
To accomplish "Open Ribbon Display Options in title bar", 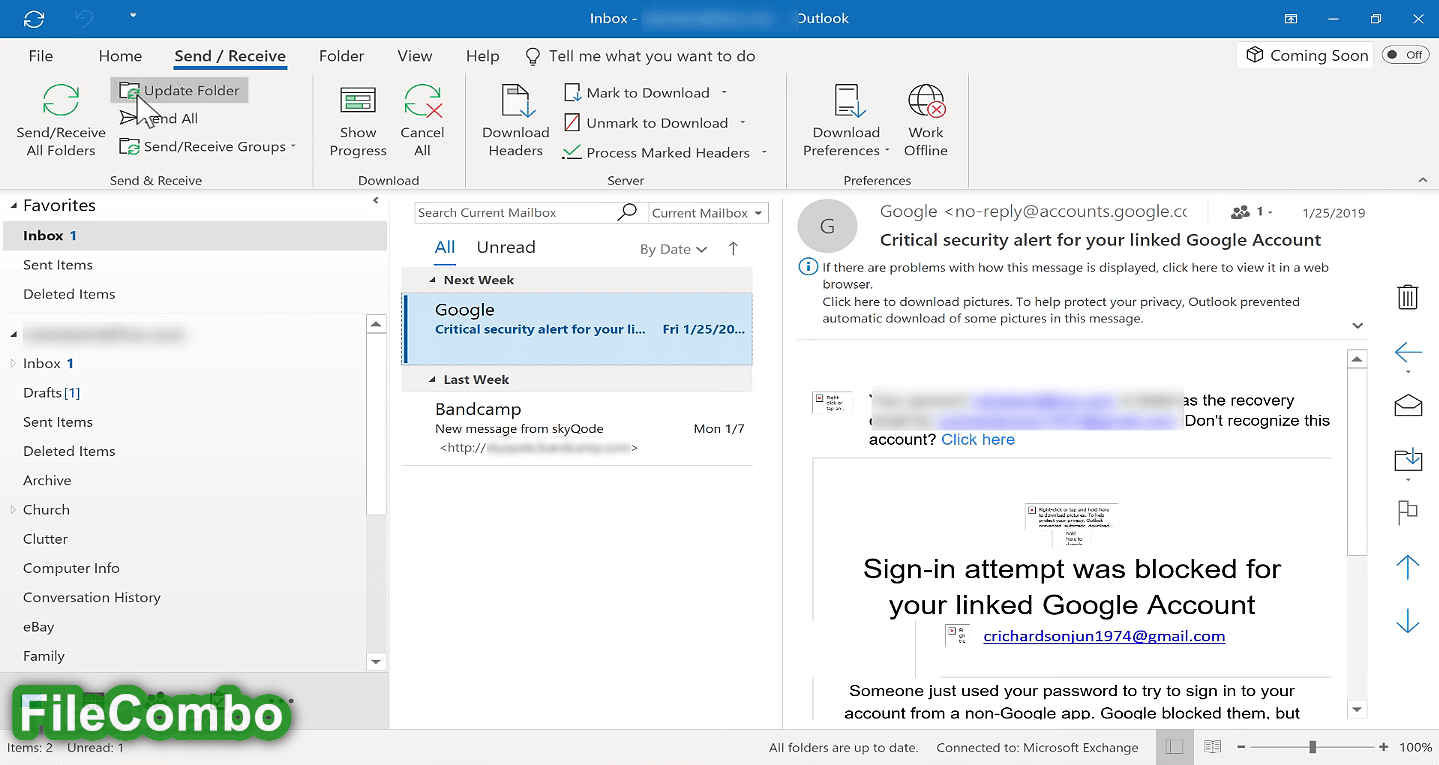I will (x=1291, y=18).
